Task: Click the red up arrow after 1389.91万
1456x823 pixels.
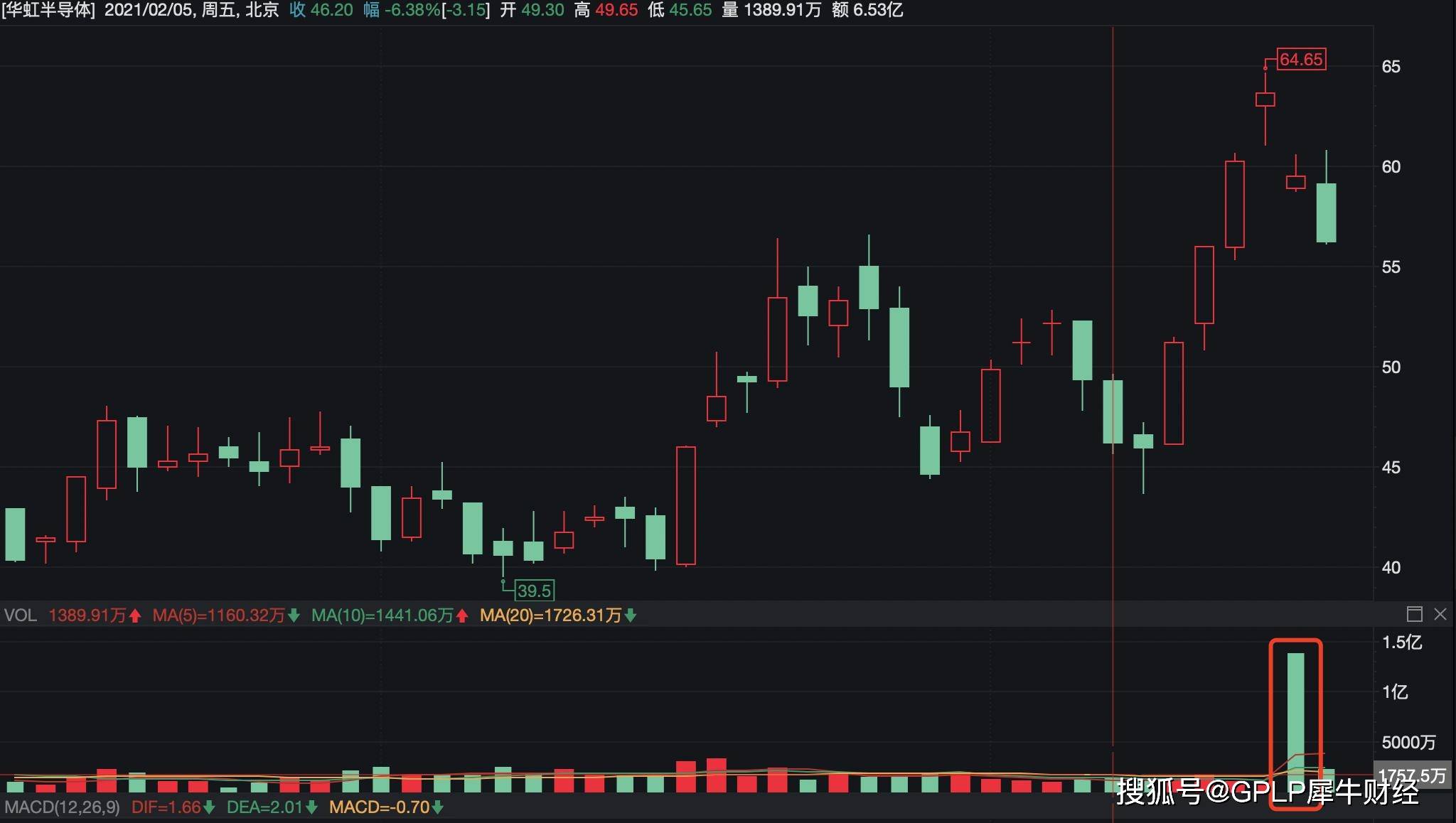Action: coord(135,615)
